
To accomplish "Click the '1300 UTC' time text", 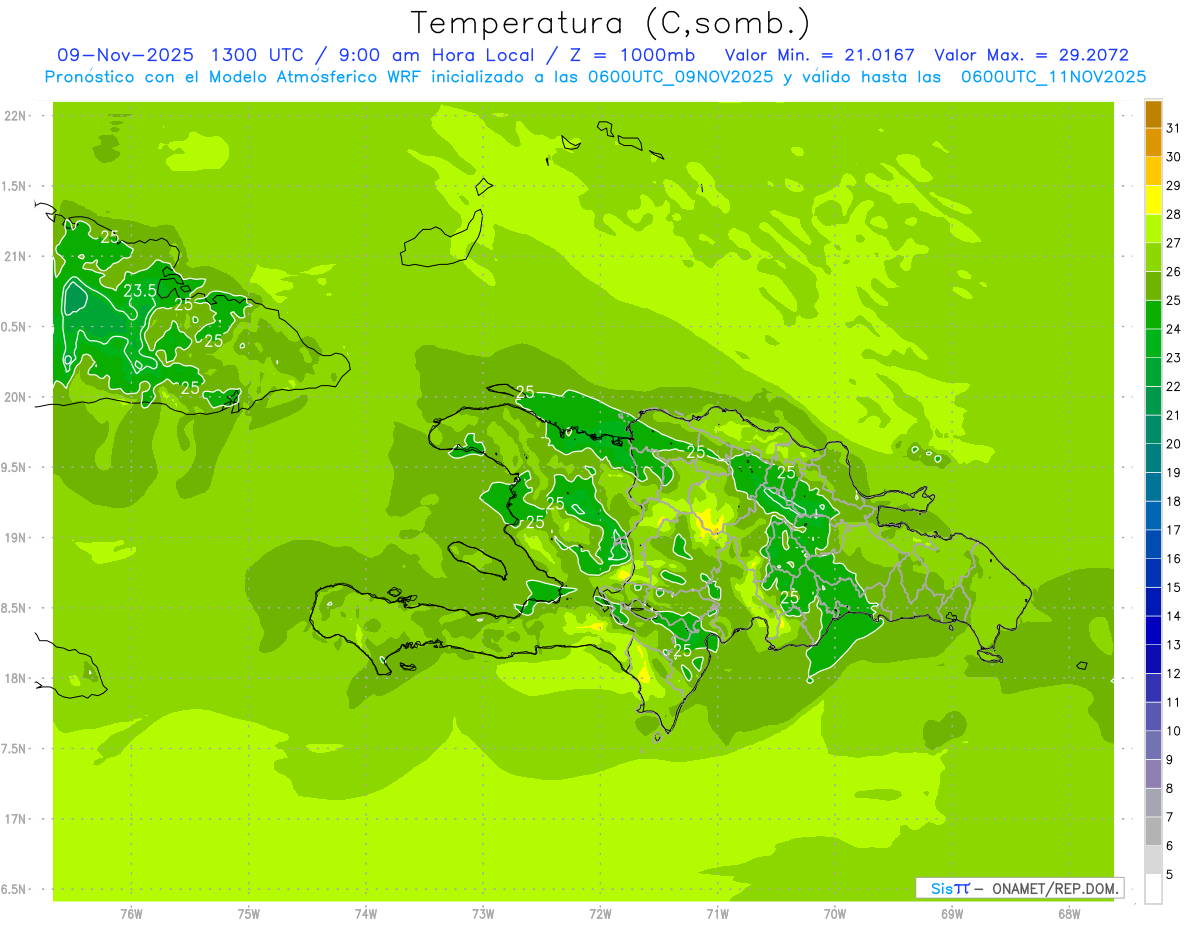I will tap(259, 55).
